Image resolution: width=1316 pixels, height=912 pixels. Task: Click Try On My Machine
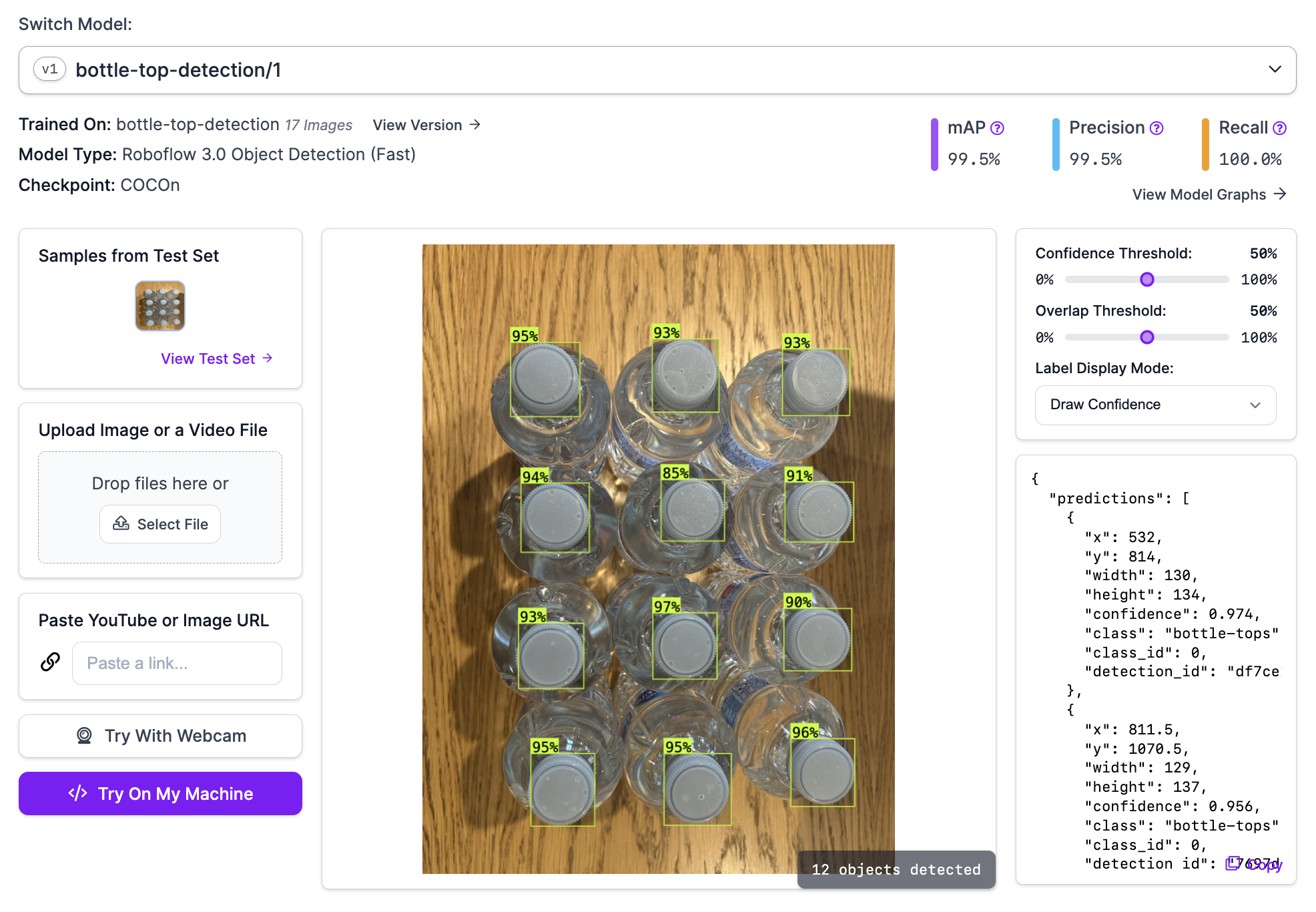pyautogui.click(x=160, y=793)
